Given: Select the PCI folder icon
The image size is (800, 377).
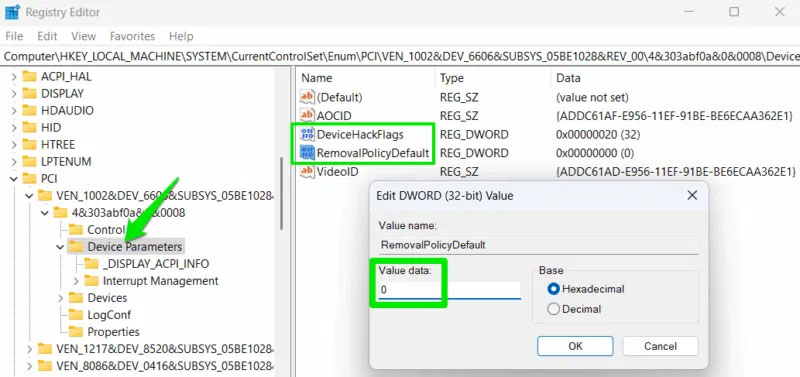Looking at the screenshot, I should tap(30, 179).
